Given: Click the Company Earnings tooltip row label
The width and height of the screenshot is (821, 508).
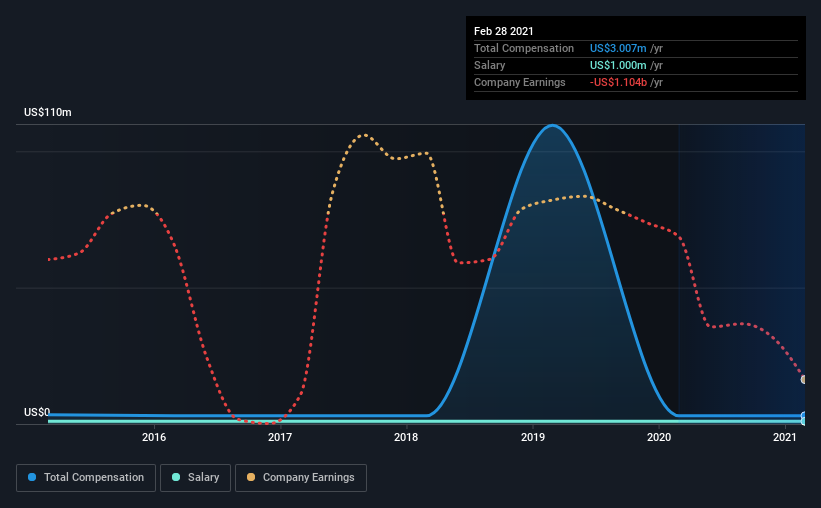Looking at the screenshot, I should click(x=519, y=83).
